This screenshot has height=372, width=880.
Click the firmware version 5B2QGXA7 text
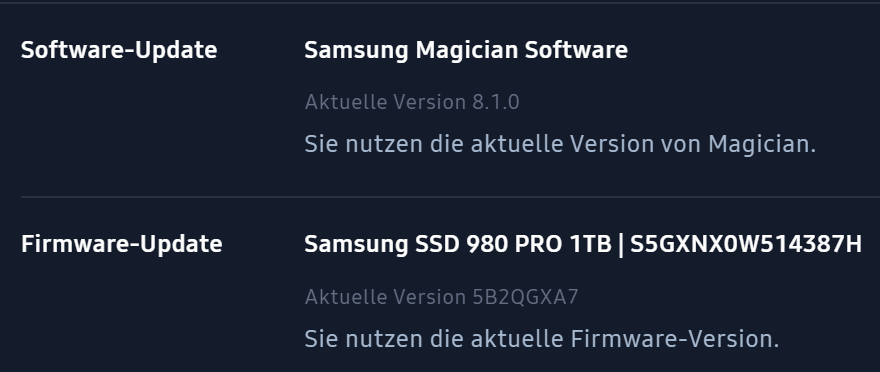pos(525,297)
